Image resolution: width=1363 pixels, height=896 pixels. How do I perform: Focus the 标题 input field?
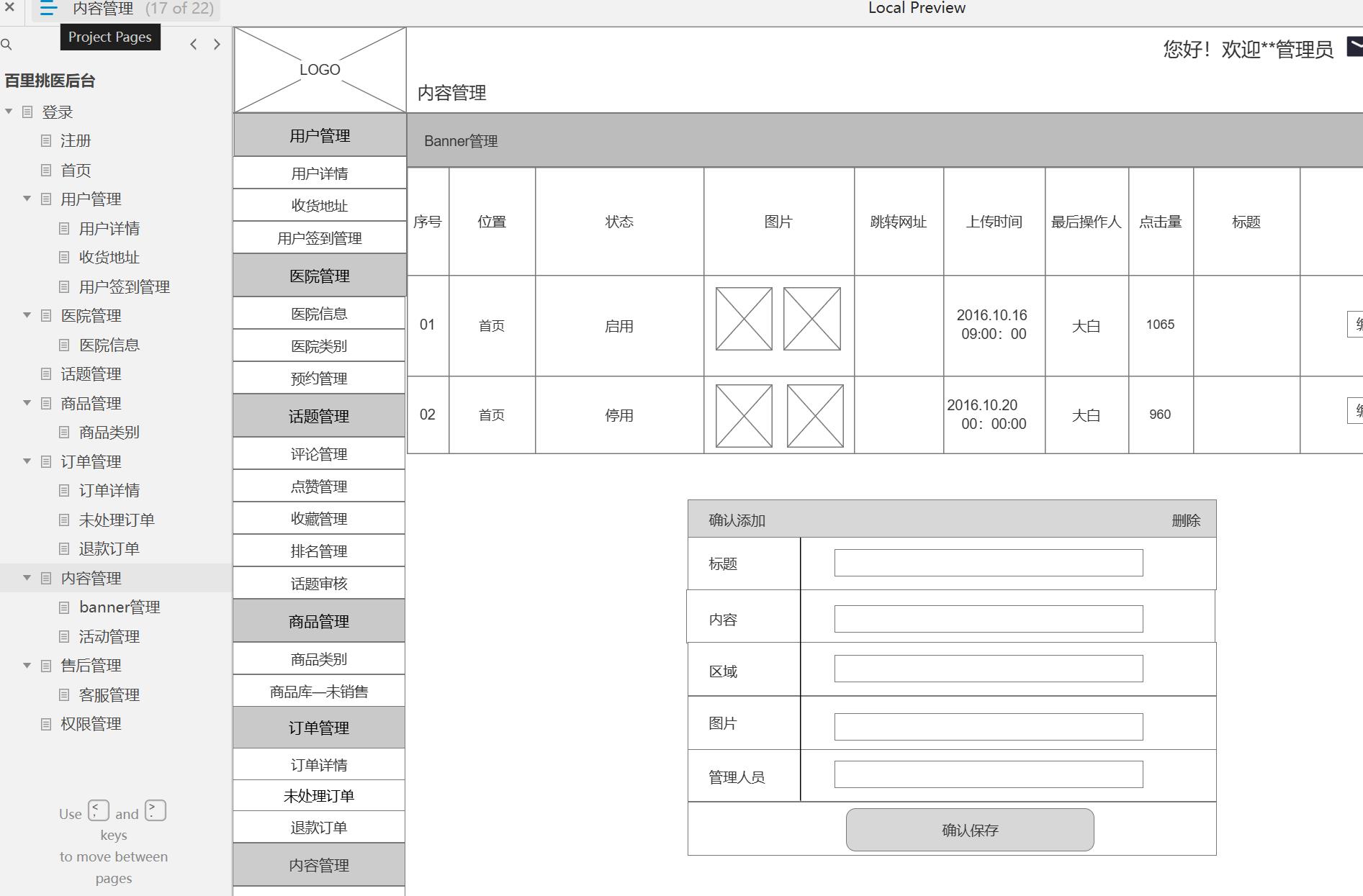coord(989,563)
